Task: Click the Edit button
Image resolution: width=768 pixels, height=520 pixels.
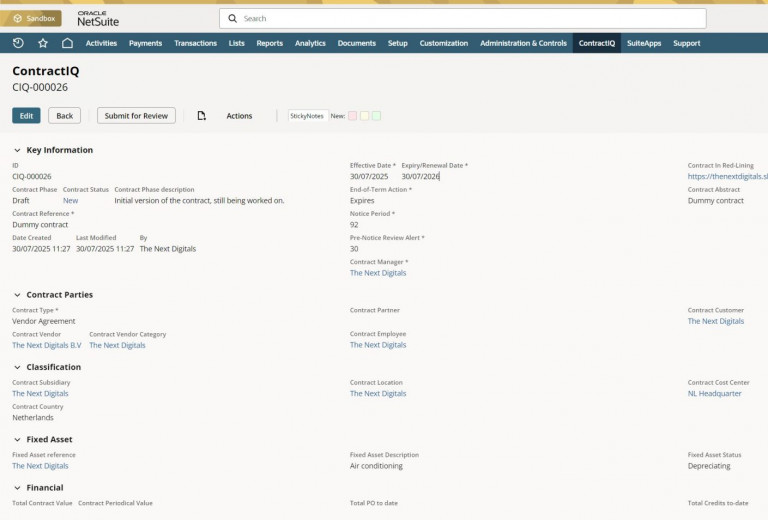Action: point(26,116)
